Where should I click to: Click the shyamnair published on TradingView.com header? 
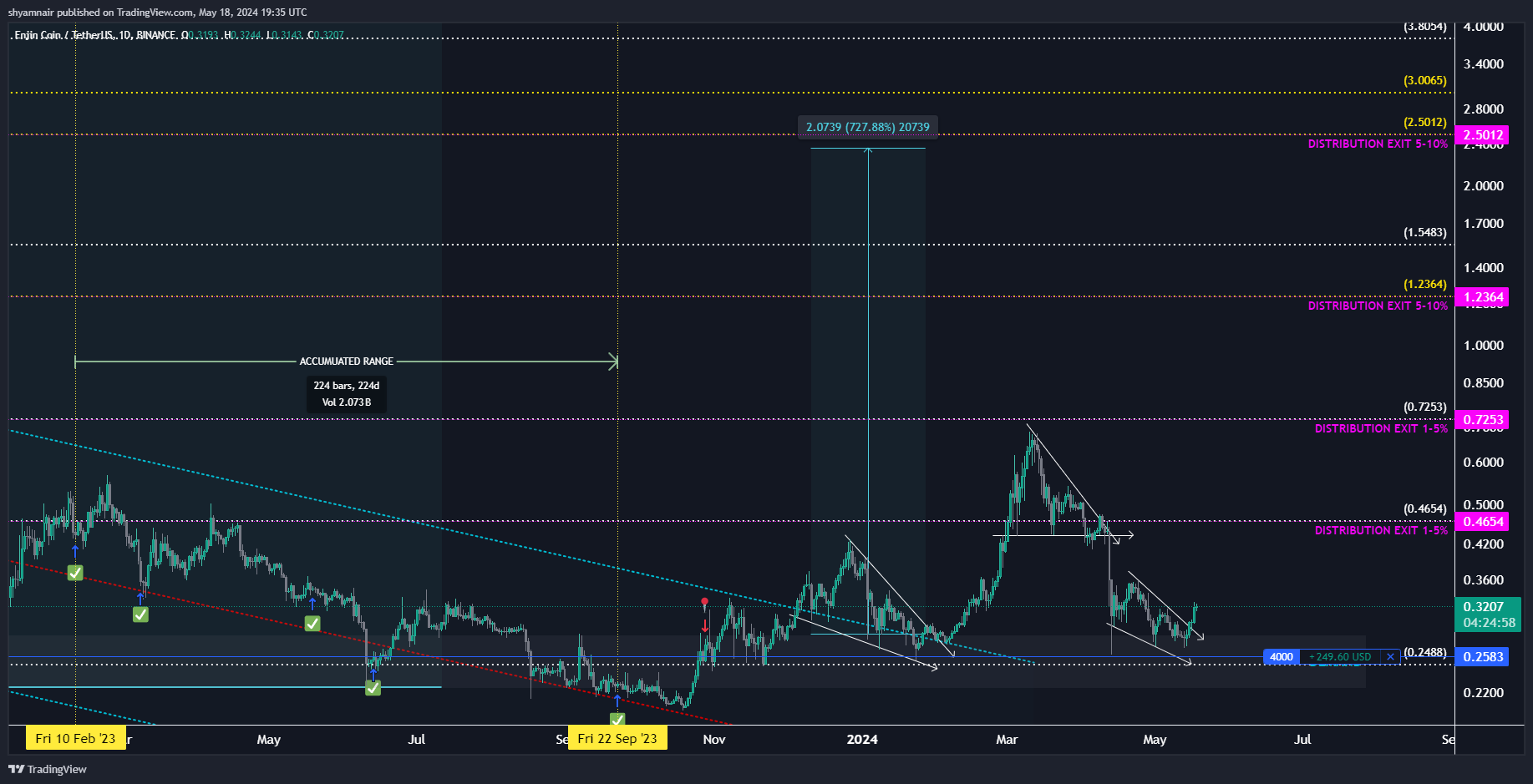[157, 13]
